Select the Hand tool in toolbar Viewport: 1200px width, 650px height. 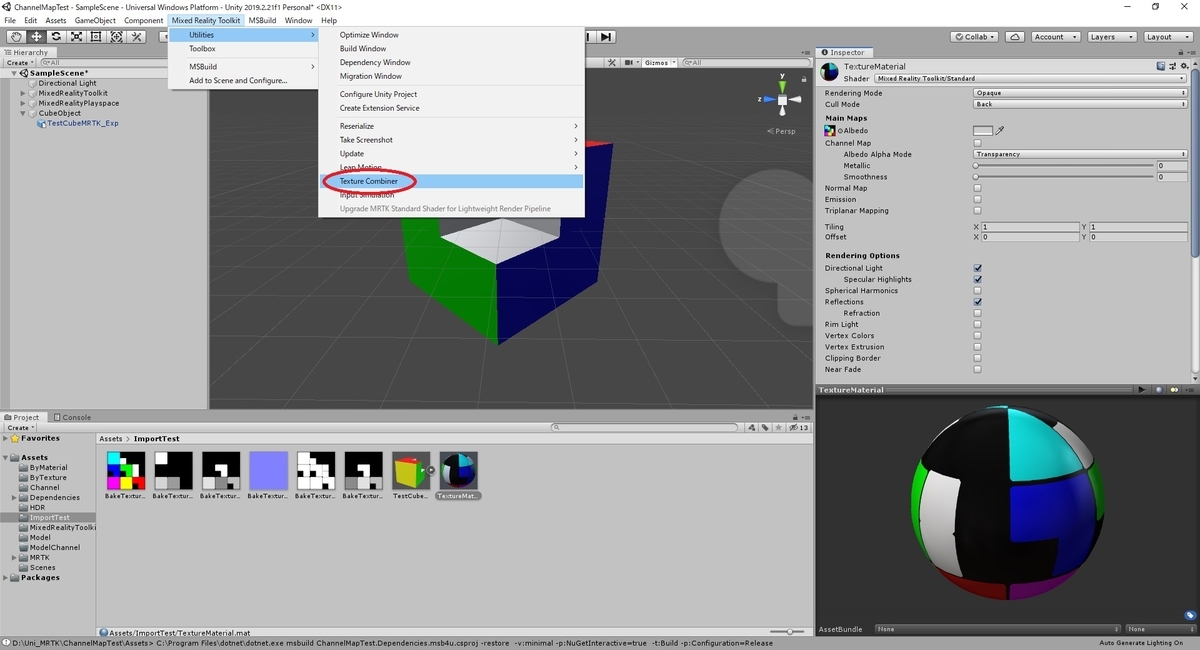(15, 37)
